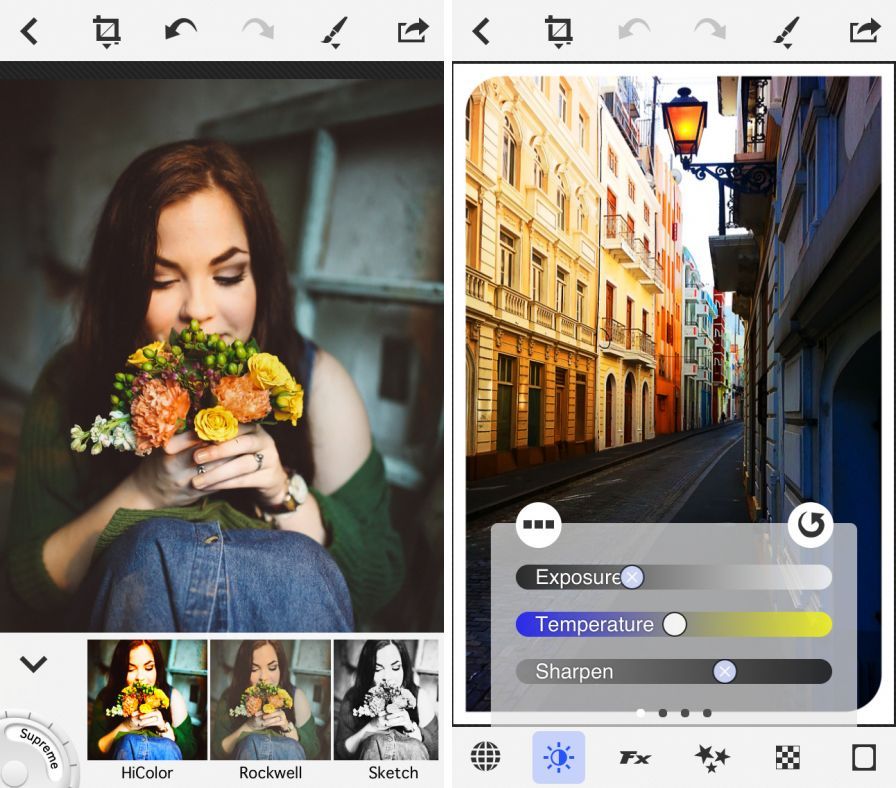Click the Exposure slider handle
Image resolution: width=896 pixels, height=788 pixels.
tap(632, 577)
